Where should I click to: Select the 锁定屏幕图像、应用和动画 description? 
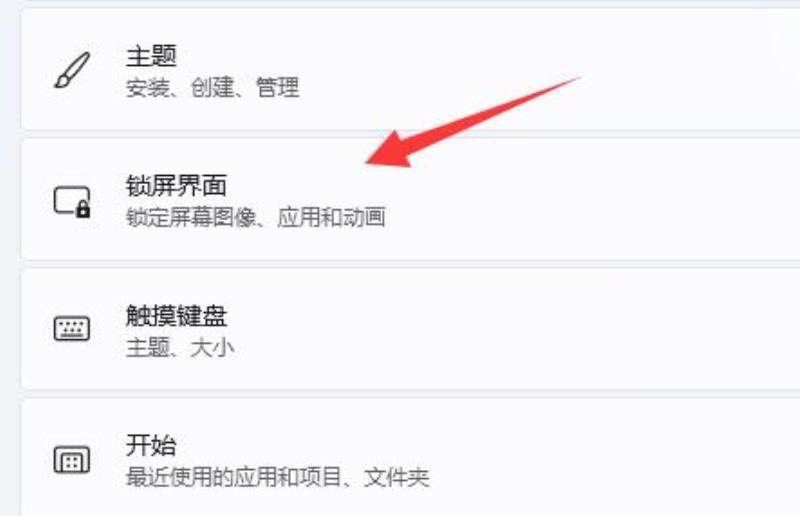click(x=256, y=217)
